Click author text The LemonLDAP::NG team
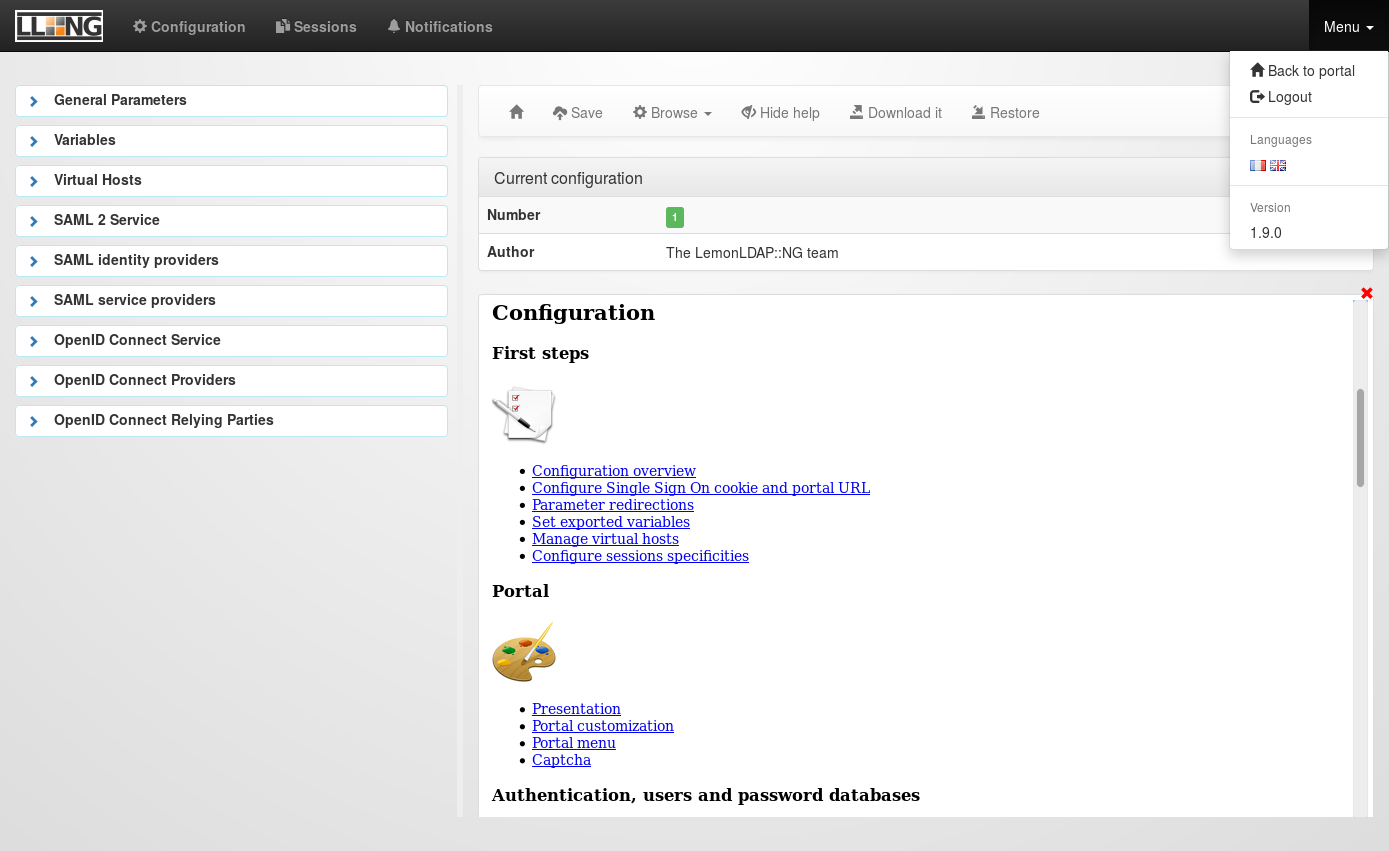The width and height of the screenshot is (1389, 851). (x=752, y=253)
